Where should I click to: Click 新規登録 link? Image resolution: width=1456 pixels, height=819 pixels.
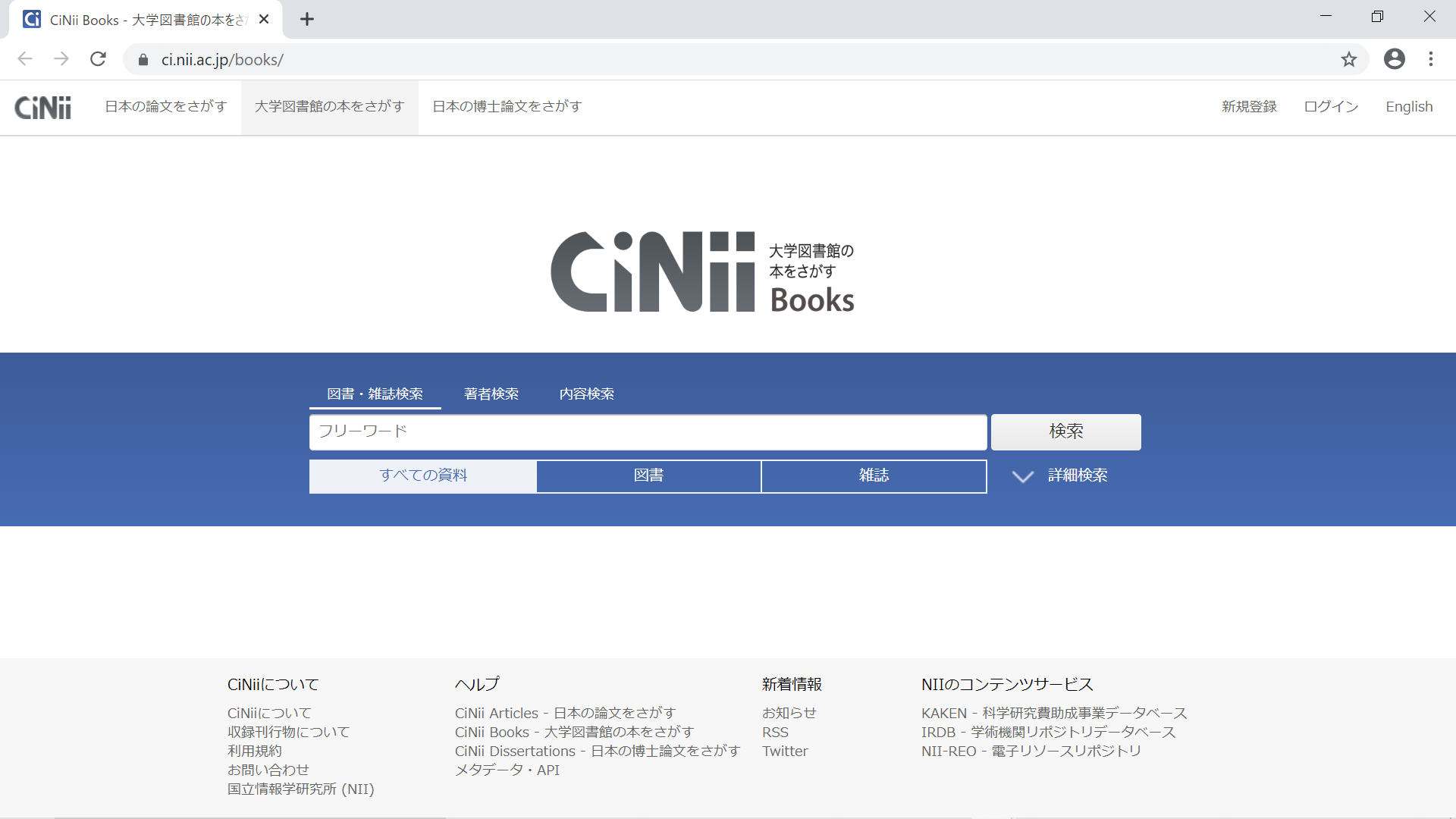pos(1249,107)
